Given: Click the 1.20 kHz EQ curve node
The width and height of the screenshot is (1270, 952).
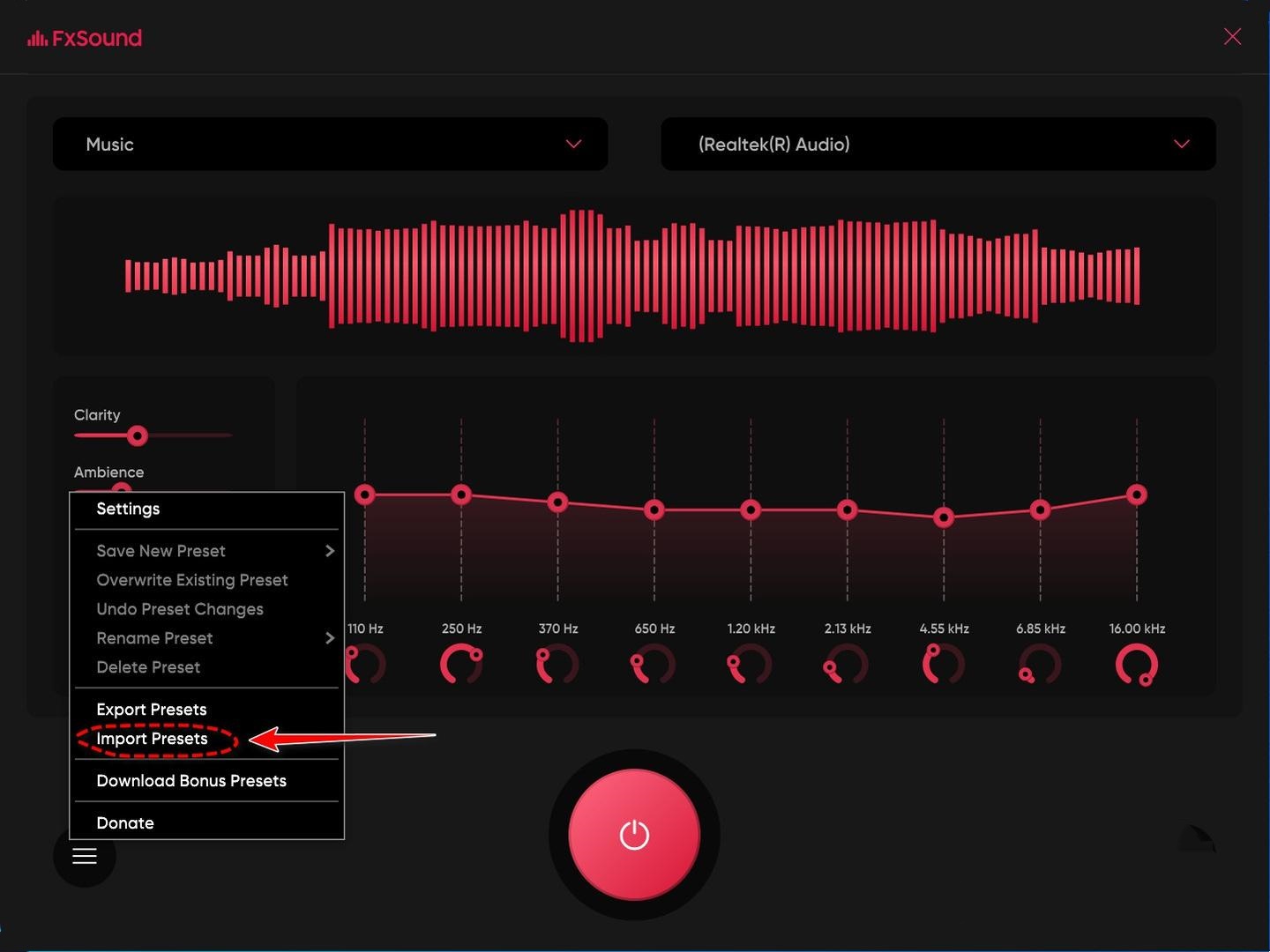Looking at the screenshot, I should [751, 509].
